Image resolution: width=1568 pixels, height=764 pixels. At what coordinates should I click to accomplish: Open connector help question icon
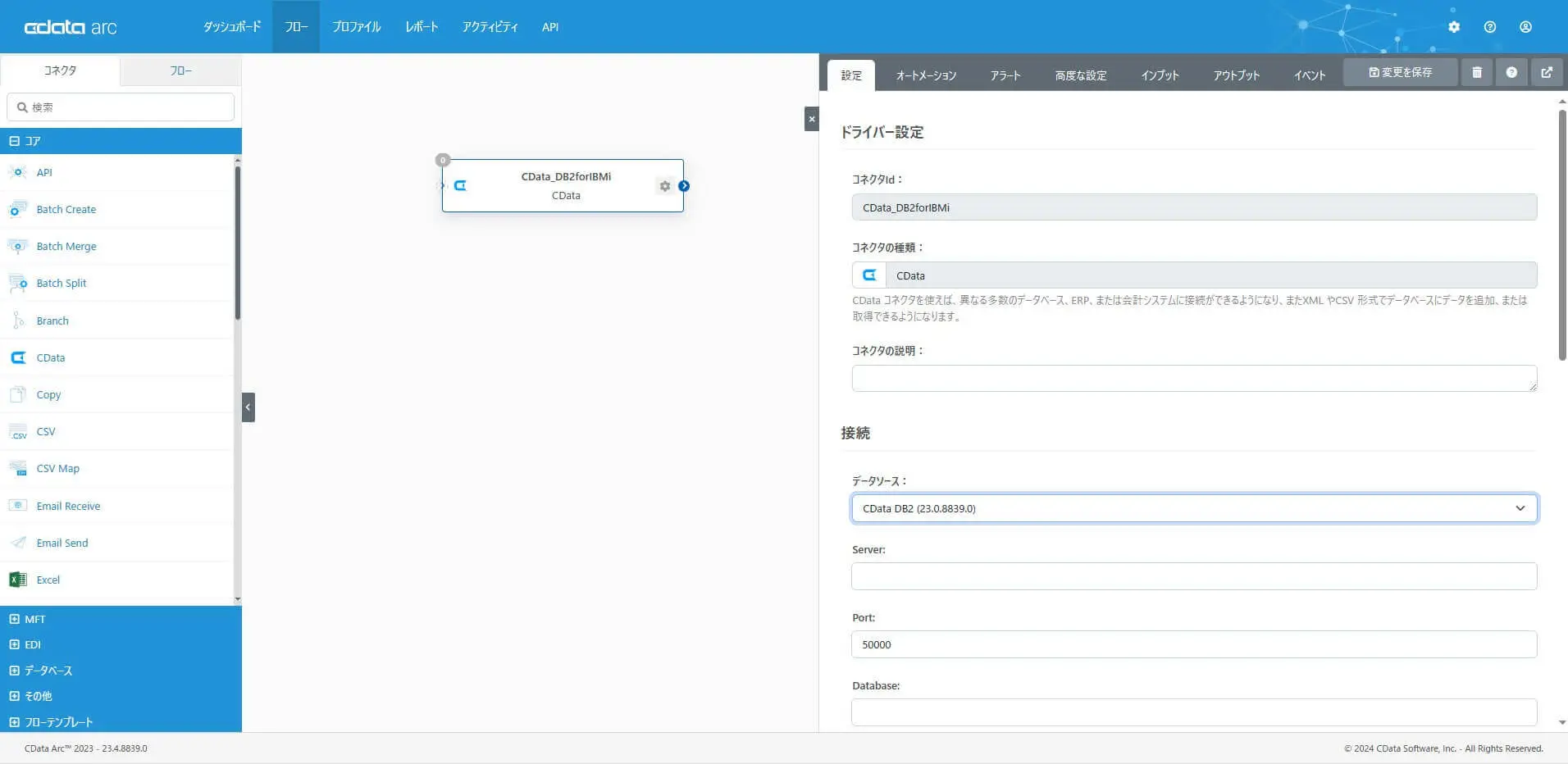[1511, 72]
